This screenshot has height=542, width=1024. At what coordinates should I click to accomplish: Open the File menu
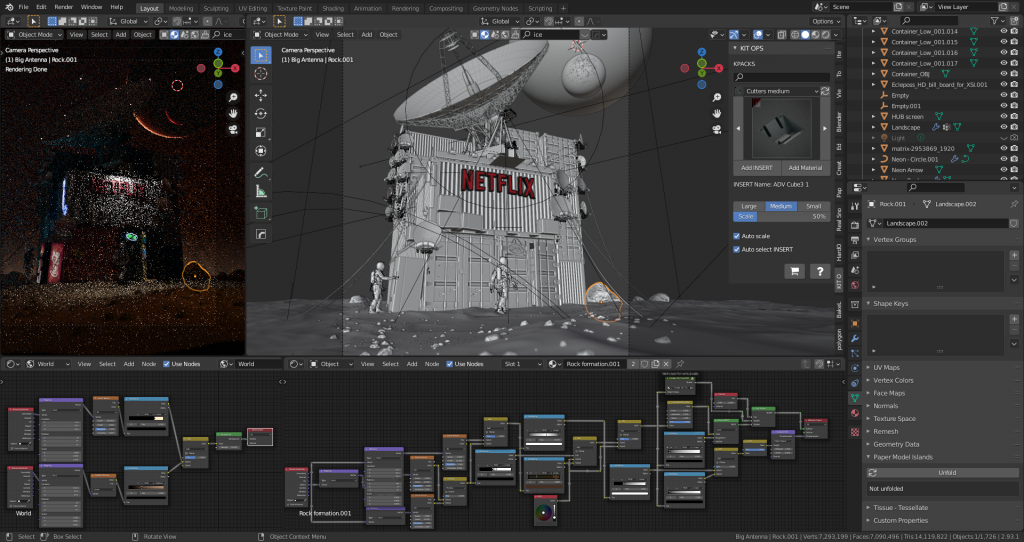tap(24, 7)
